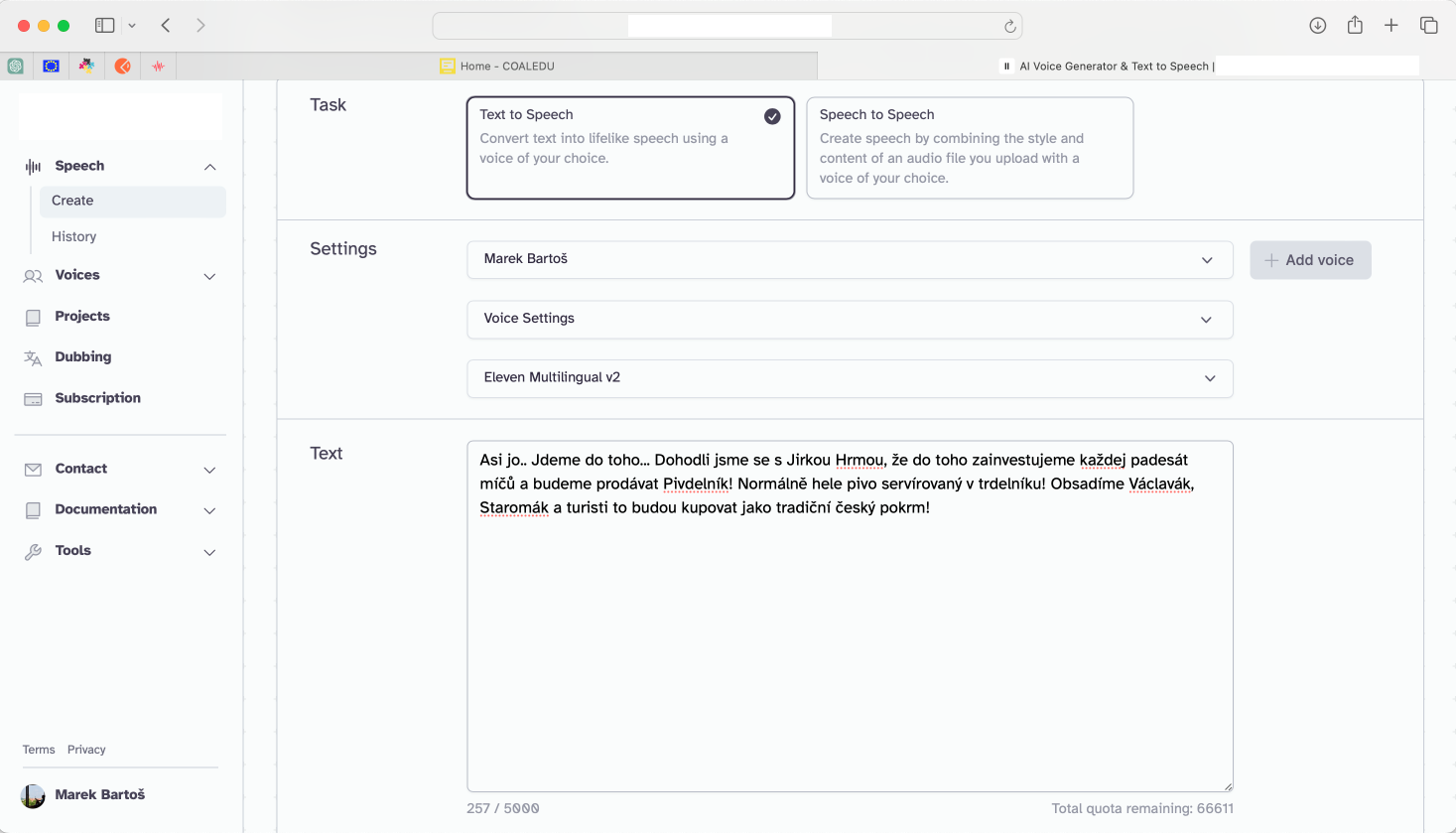Viewport: 1456px width, 833px height.
Task: Expand the Documentation sidebar section
Action: [209, 510]
